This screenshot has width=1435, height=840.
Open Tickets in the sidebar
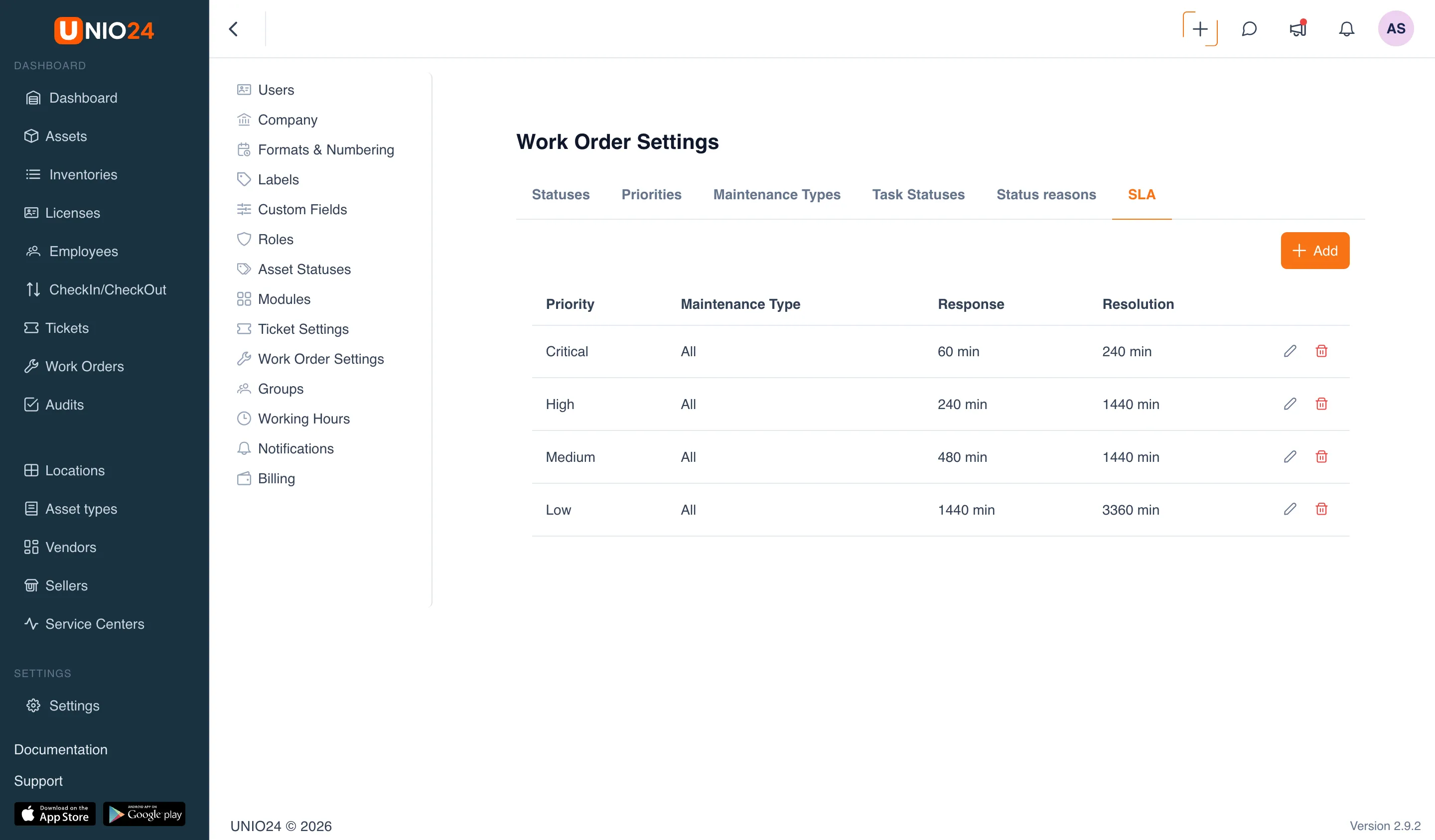56,328
